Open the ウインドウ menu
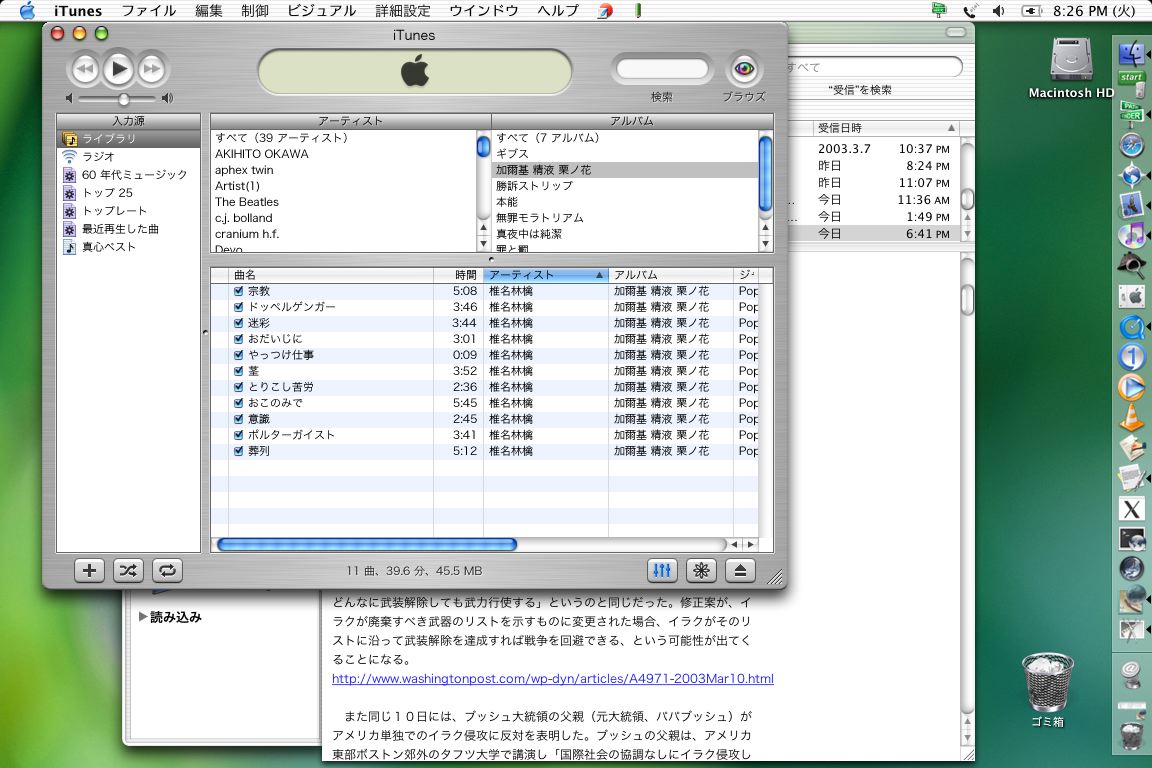This screenshot has width=1152, height=768. (x=483, y=11)
